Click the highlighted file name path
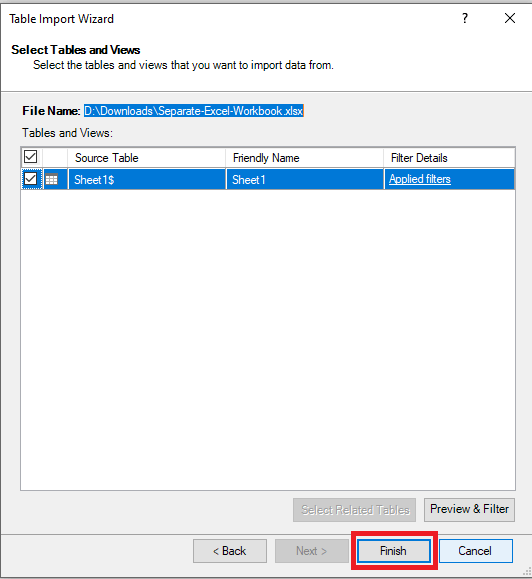The image size is (532, 579). (194, 111)
